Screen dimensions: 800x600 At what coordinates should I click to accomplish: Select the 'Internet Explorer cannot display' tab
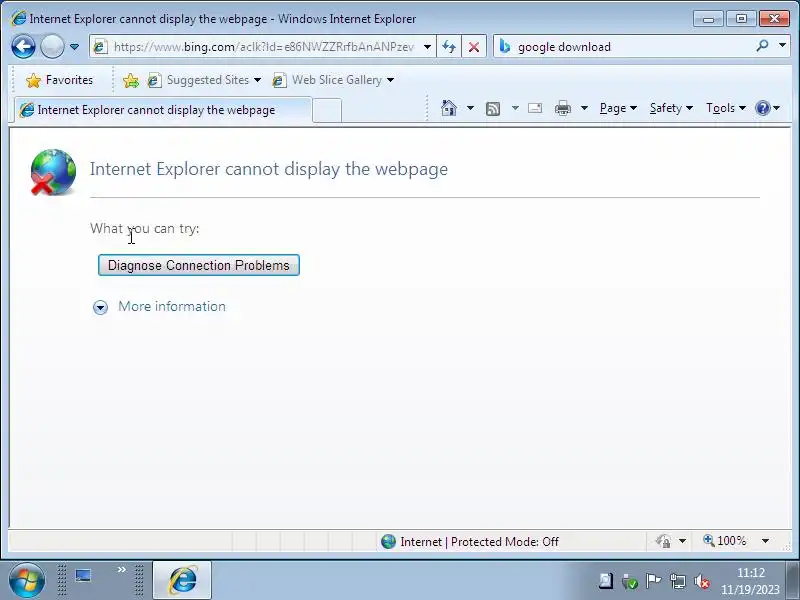(162, 110)
